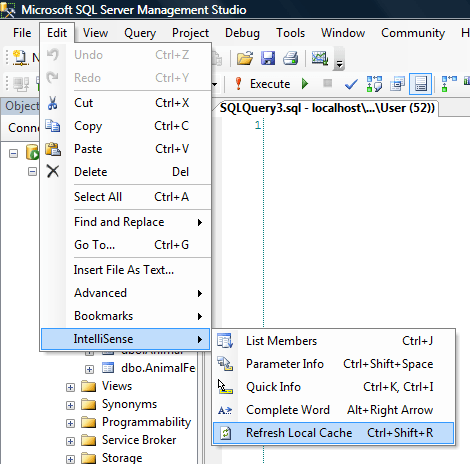The image size is (470, 464).
Task: Toggle the IntelliSense Enabled toolbar button
Action: [x=421, y=84]
